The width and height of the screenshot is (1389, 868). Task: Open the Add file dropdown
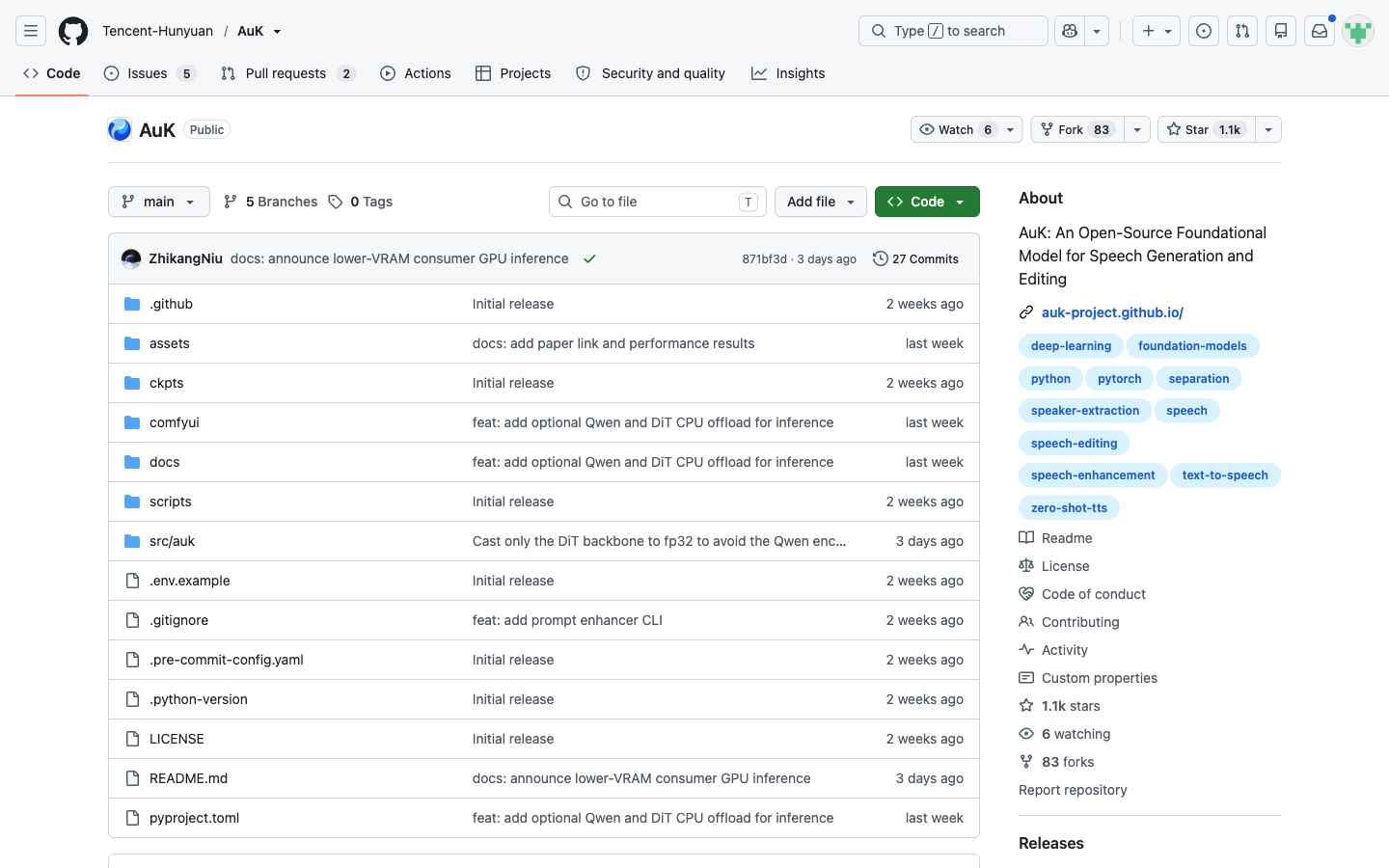pos(821,202)
